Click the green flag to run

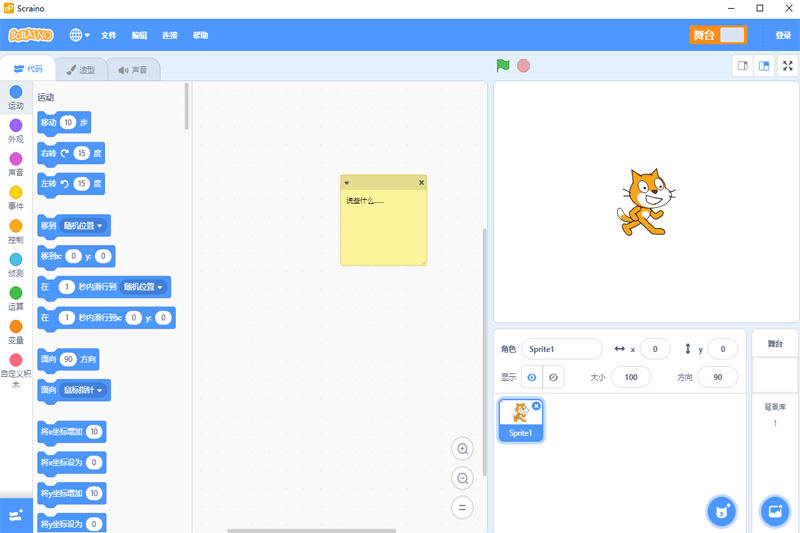click(503, 65)
